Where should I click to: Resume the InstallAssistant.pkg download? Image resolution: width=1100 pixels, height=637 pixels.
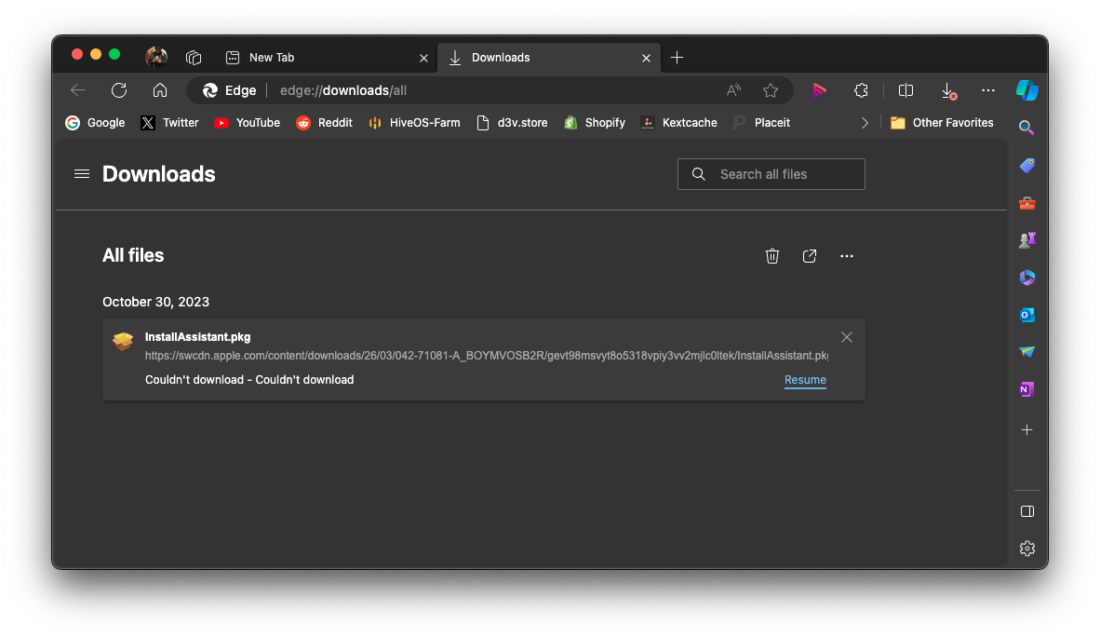point(805,380)
